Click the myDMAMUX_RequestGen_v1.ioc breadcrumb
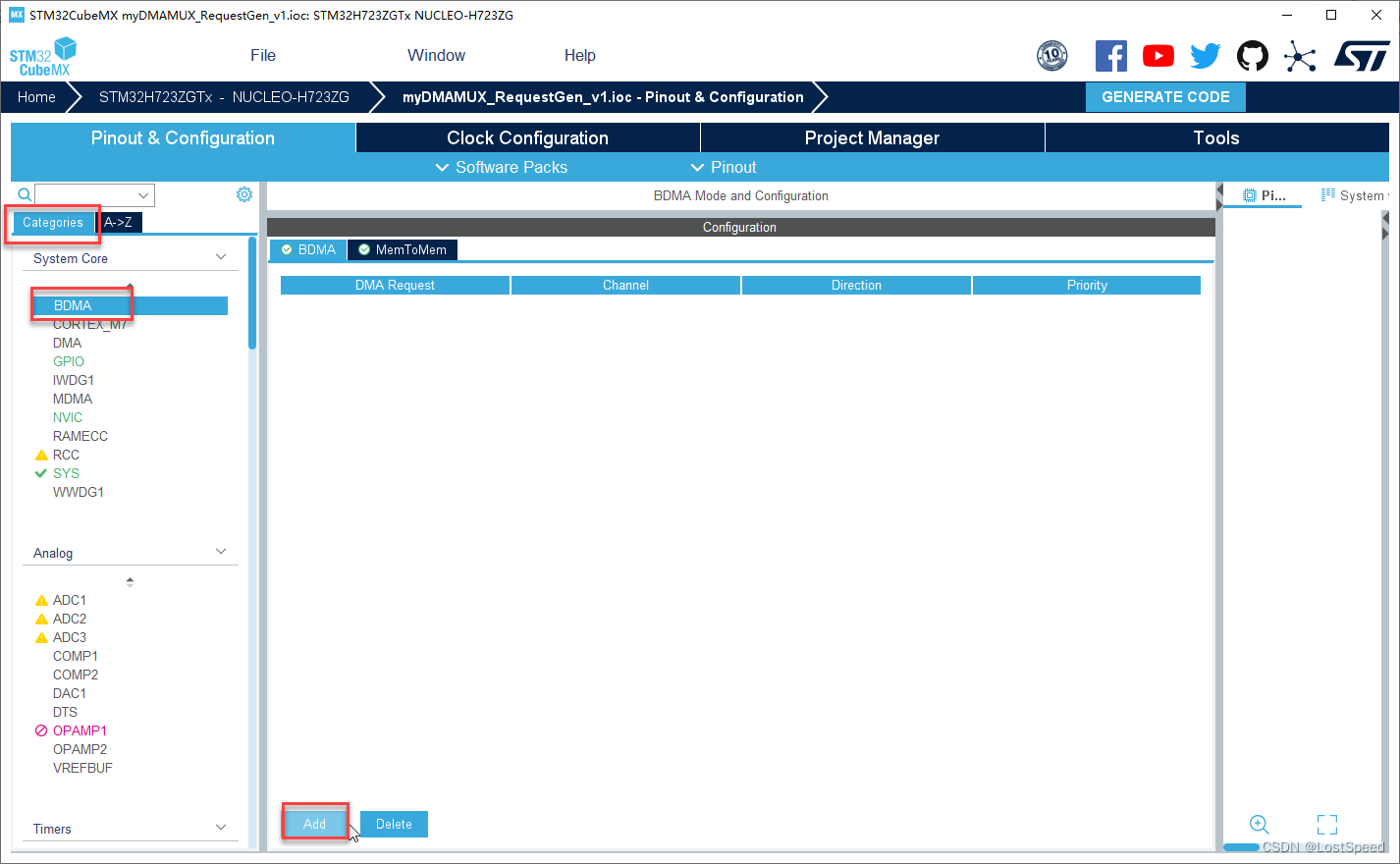This screenshot has width=1400, height=864. point(603,97)
